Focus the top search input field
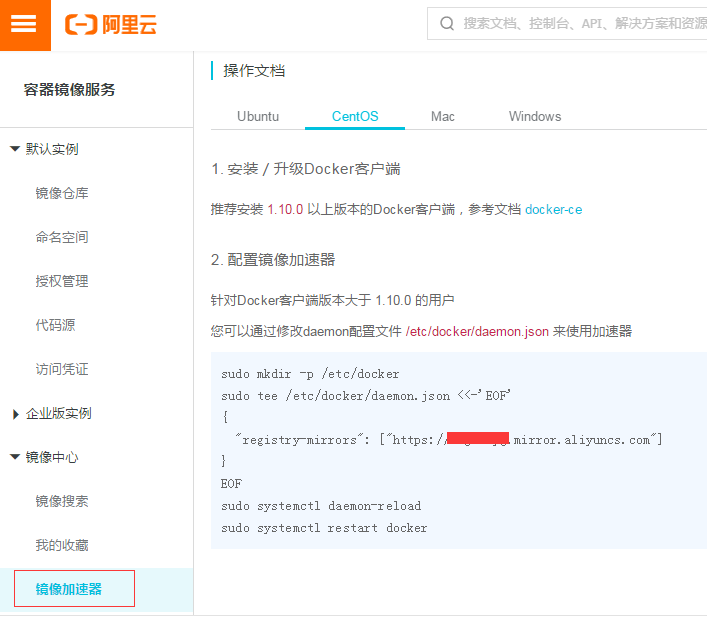Image resolution: width=707 pixels, height=626 pixels. [580, 23]
